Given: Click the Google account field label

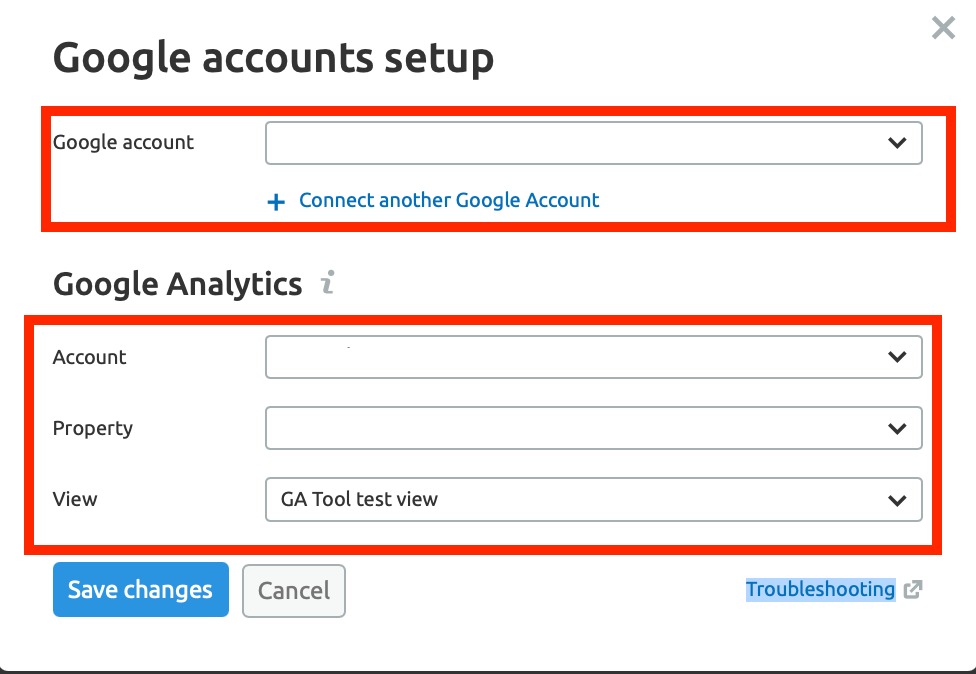Looking at the screenshot, I should pos(123,143).
